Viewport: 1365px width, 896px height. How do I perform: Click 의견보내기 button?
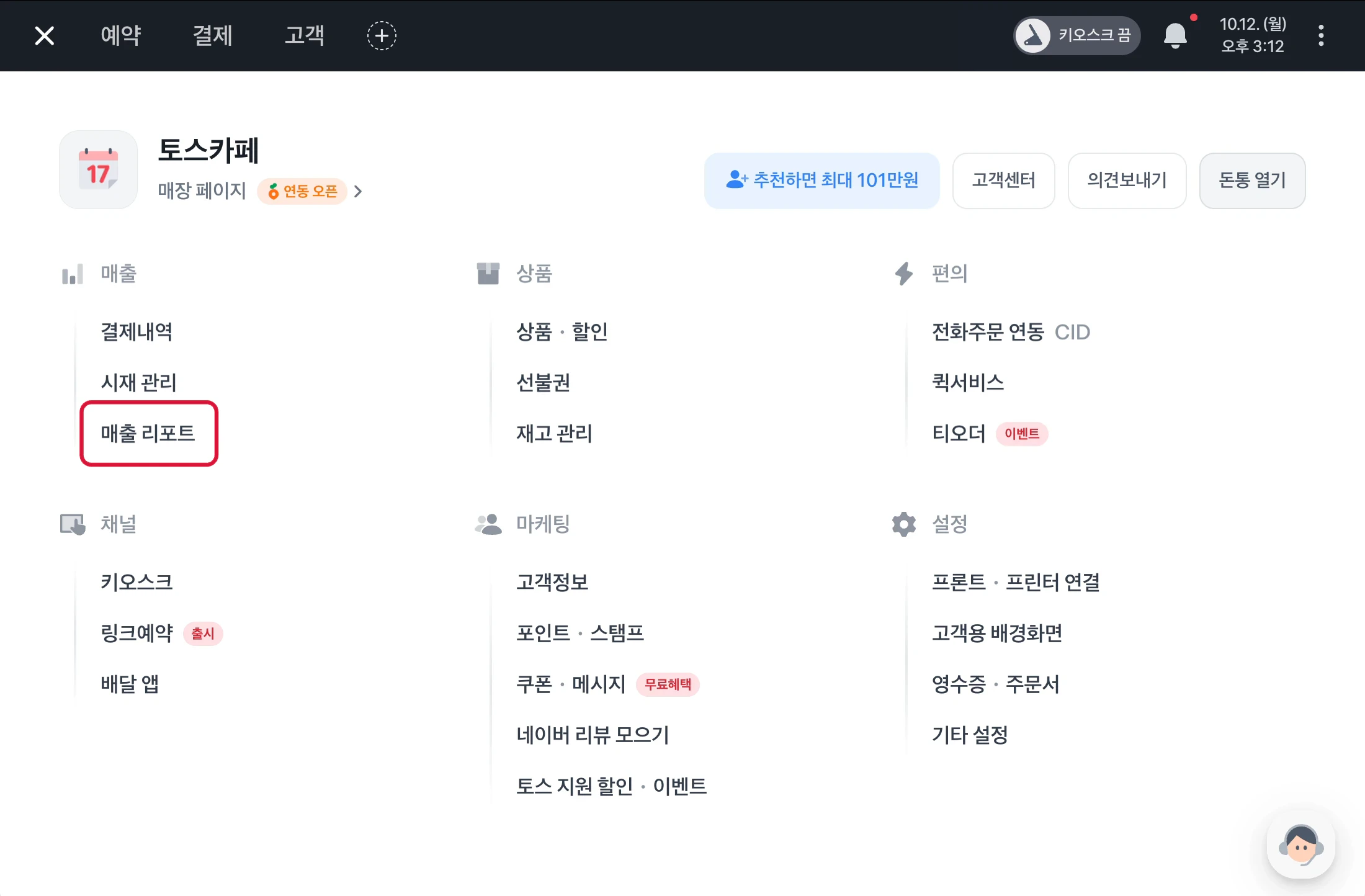[x=1127, y=181]
